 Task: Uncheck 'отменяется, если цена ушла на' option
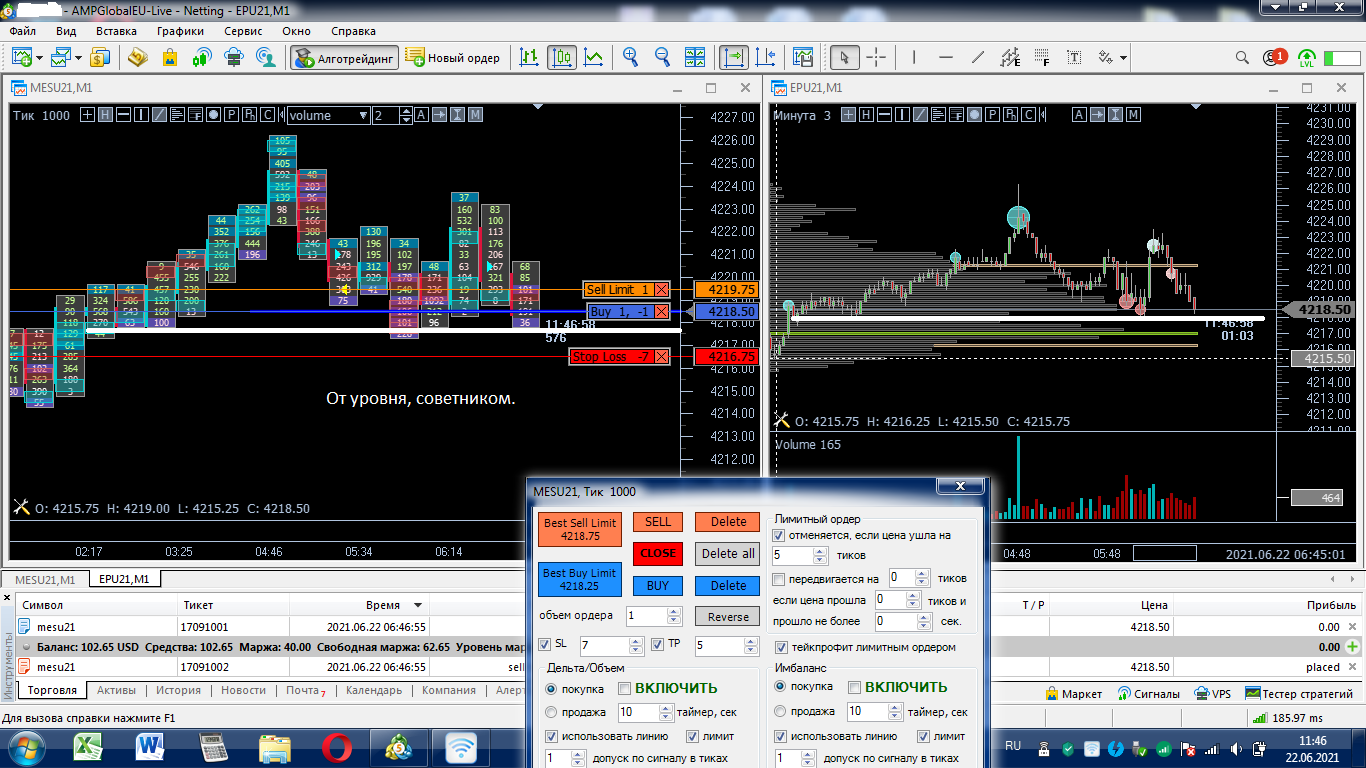click(x=780, y=535)
